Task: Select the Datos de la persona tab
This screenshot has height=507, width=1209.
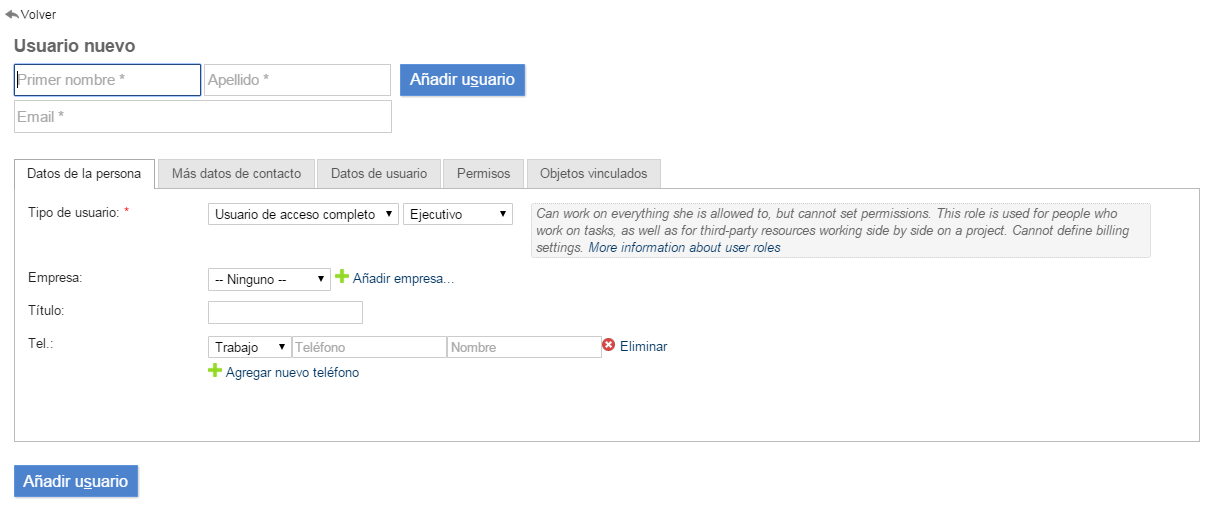Action: point(84,173)
